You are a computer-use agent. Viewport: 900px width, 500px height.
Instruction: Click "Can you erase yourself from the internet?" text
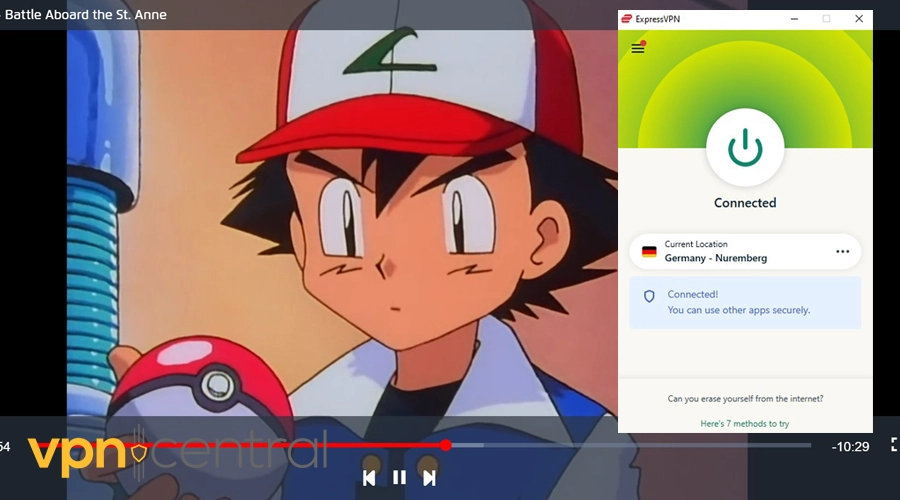point(745,398)
